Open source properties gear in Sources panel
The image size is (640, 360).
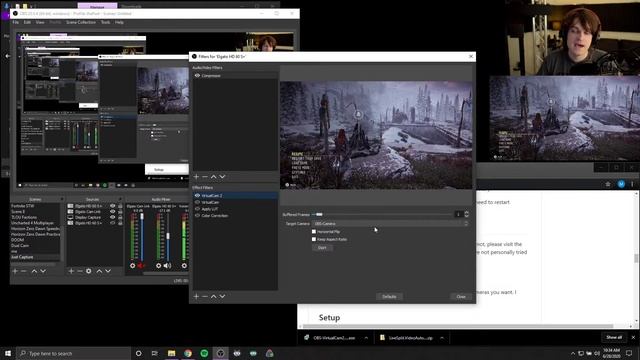pyautogui.click(x=89, y=271)
